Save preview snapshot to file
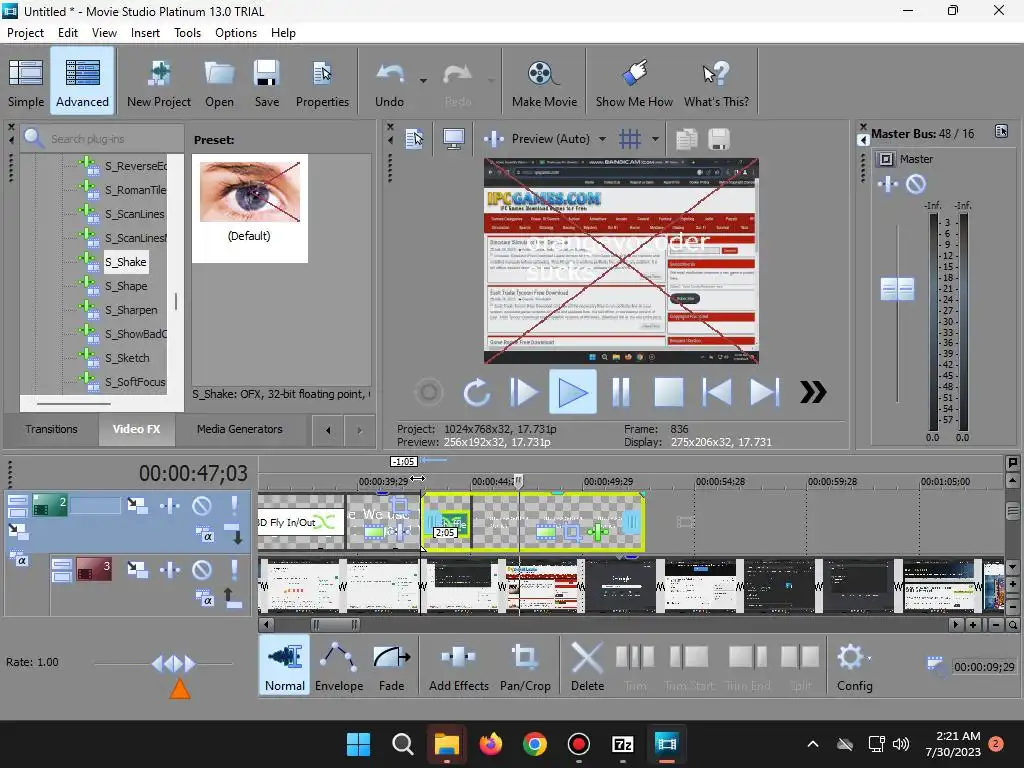The height and width of the screenshot is (768, 1024). (x=718, y=138)
